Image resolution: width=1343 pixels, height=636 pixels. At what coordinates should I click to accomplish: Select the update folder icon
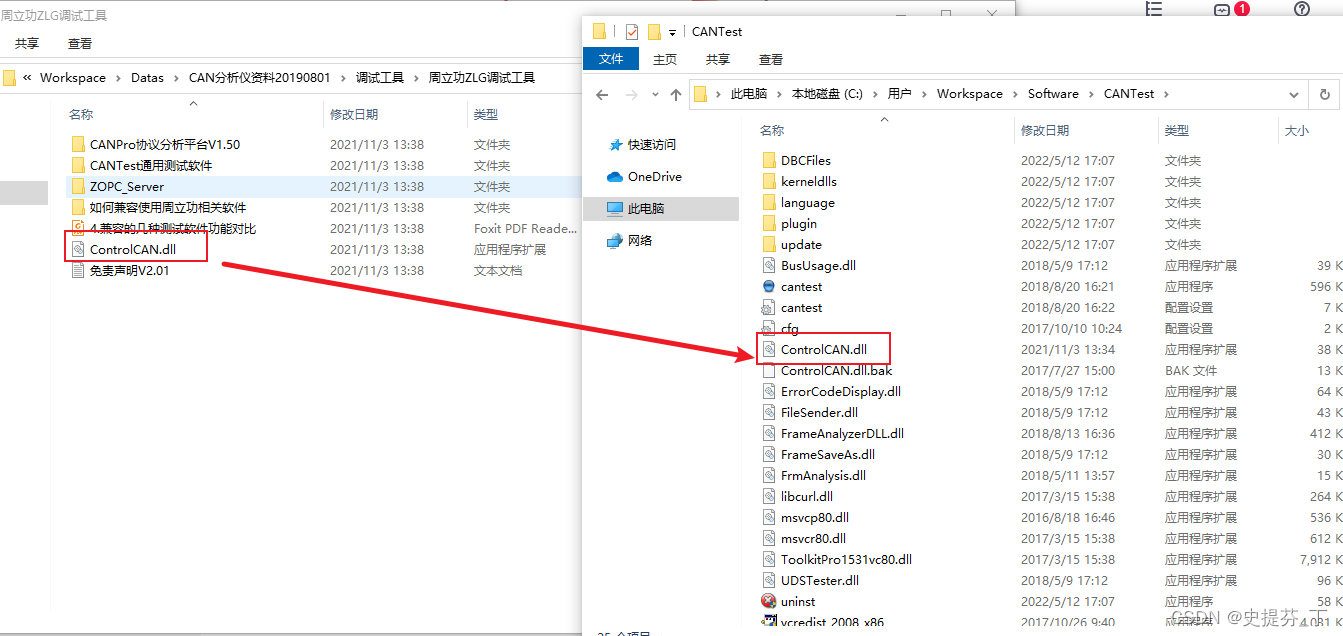(768, 244)
